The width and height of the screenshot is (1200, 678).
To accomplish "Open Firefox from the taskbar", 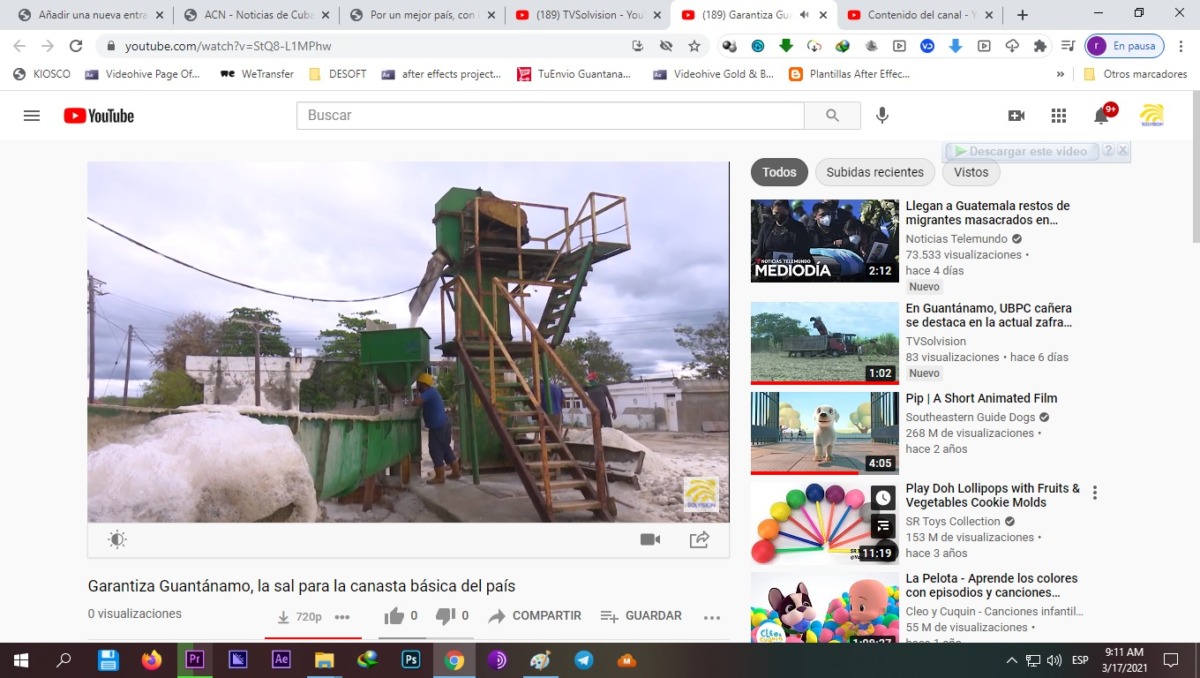I will [x=152, y=660].
